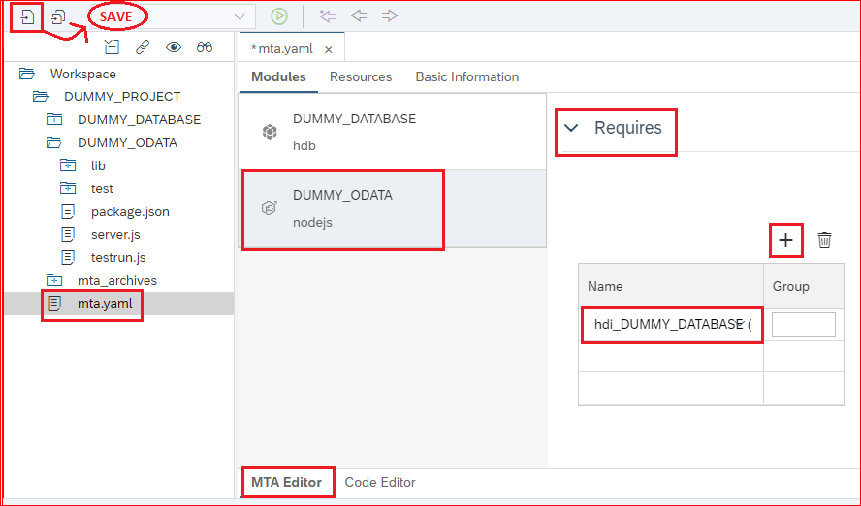Delete requires entry with trash icon

(x=824, y=240)
